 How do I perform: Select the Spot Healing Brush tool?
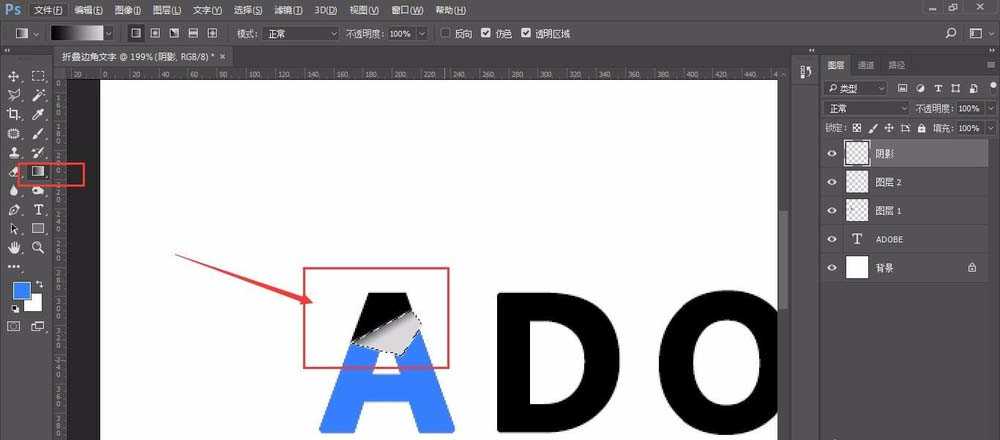click(13, 134)
